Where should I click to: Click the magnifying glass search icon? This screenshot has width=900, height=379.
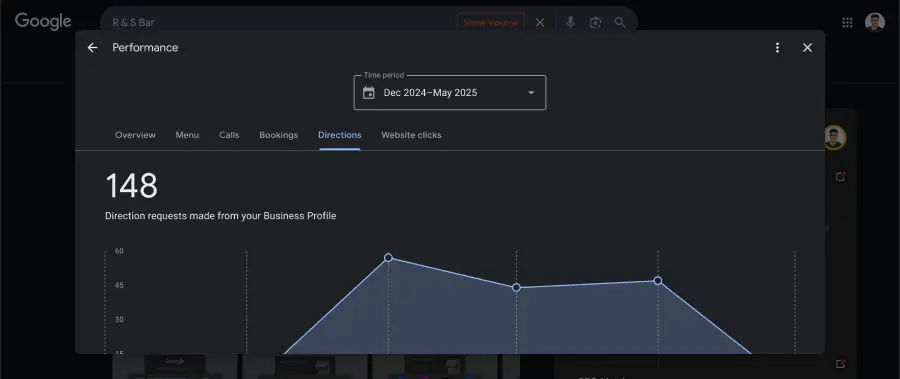pyautogui.click(x=620, y=22)
